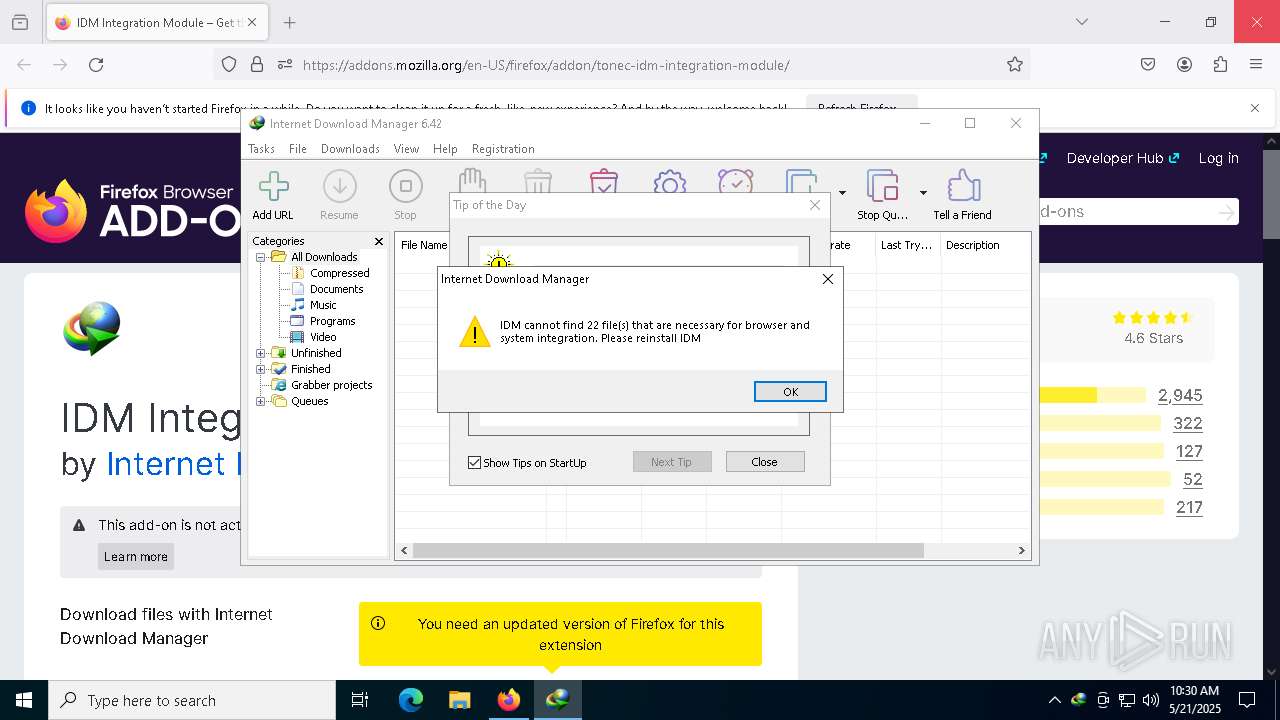Toggle Show Tips on StartUp checkbox
Image resolution: width=1280 pixels, height=720 pixels.
(475, 462)
